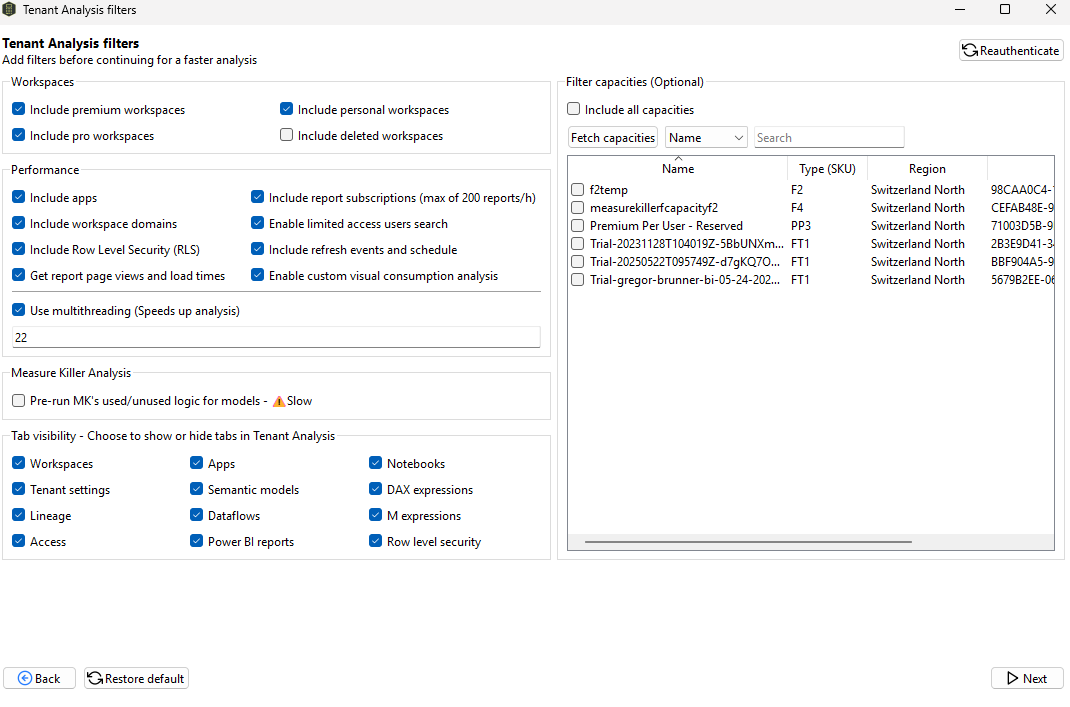Toggle the Include apps checkbox
1070x707 pixels.
click(18, 197)
